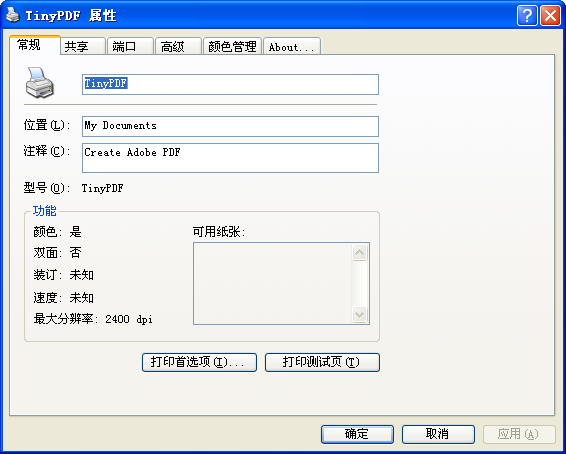
Task: Click the 双面: 否 text
Action: click(57, 253)
